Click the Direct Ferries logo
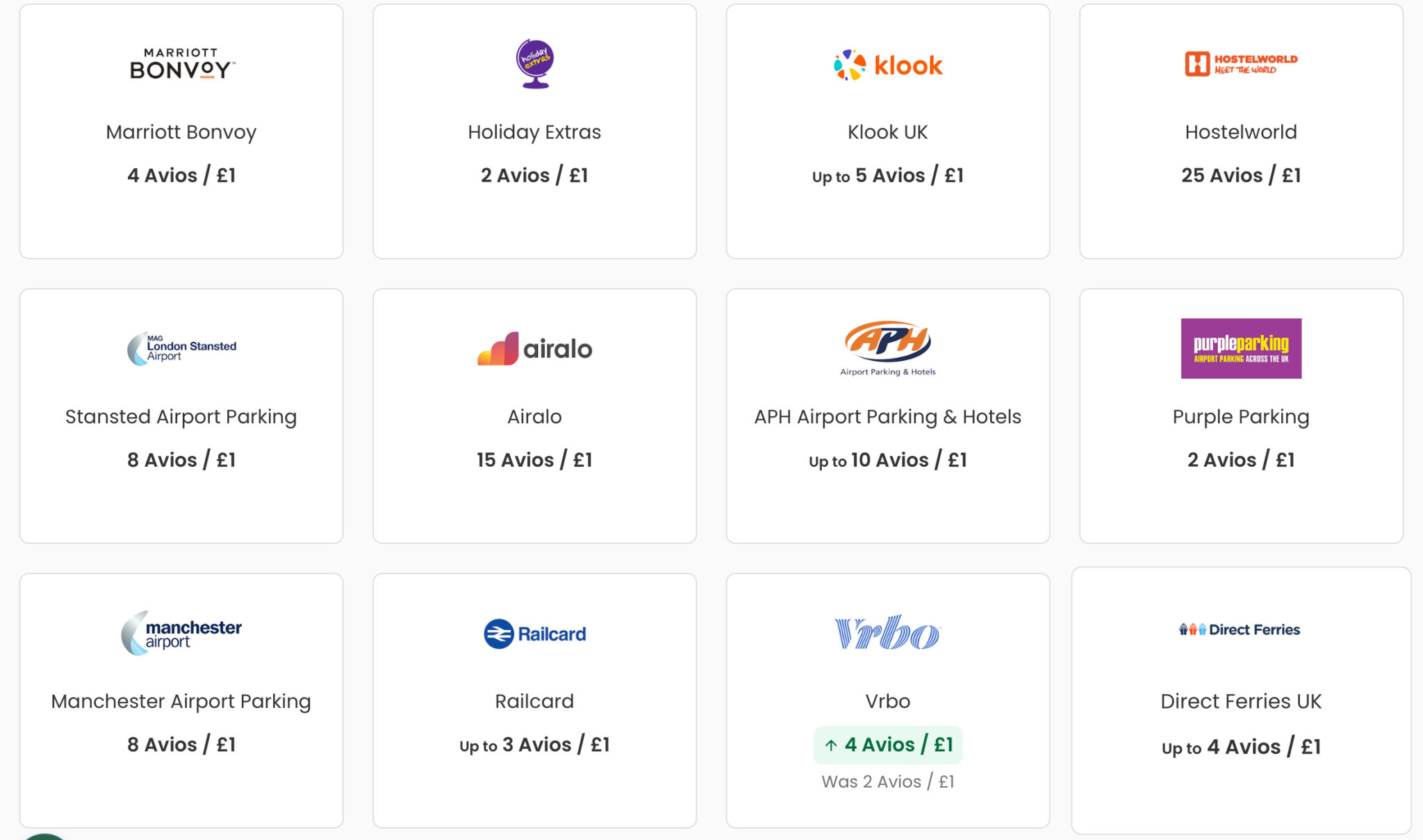1423x840 pixels. click(x=1240, y=629)
